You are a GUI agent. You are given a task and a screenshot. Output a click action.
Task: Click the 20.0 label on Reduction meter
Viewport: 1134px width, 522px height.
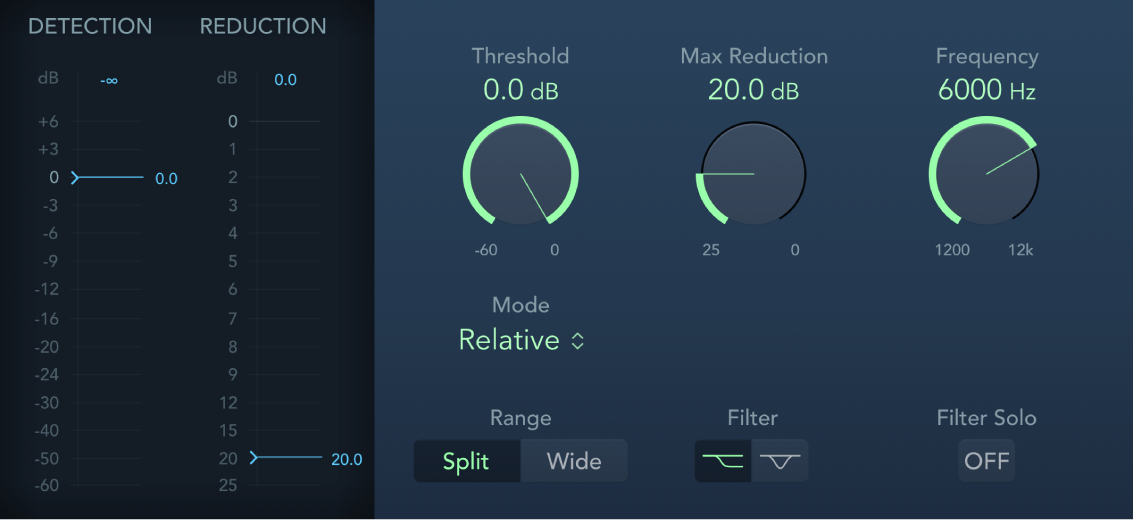pos(346,460)
